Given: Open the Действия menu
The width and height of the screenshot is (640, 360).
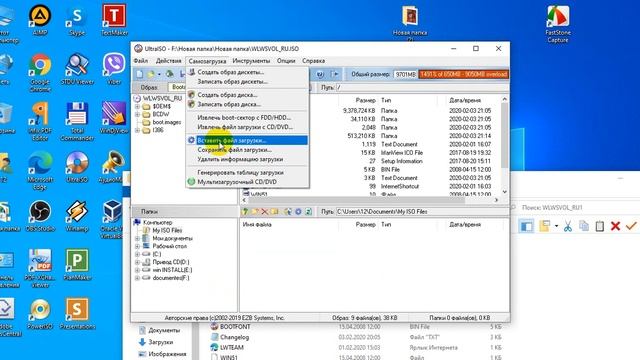Looking at the screenshot, I should coord(168,61).
